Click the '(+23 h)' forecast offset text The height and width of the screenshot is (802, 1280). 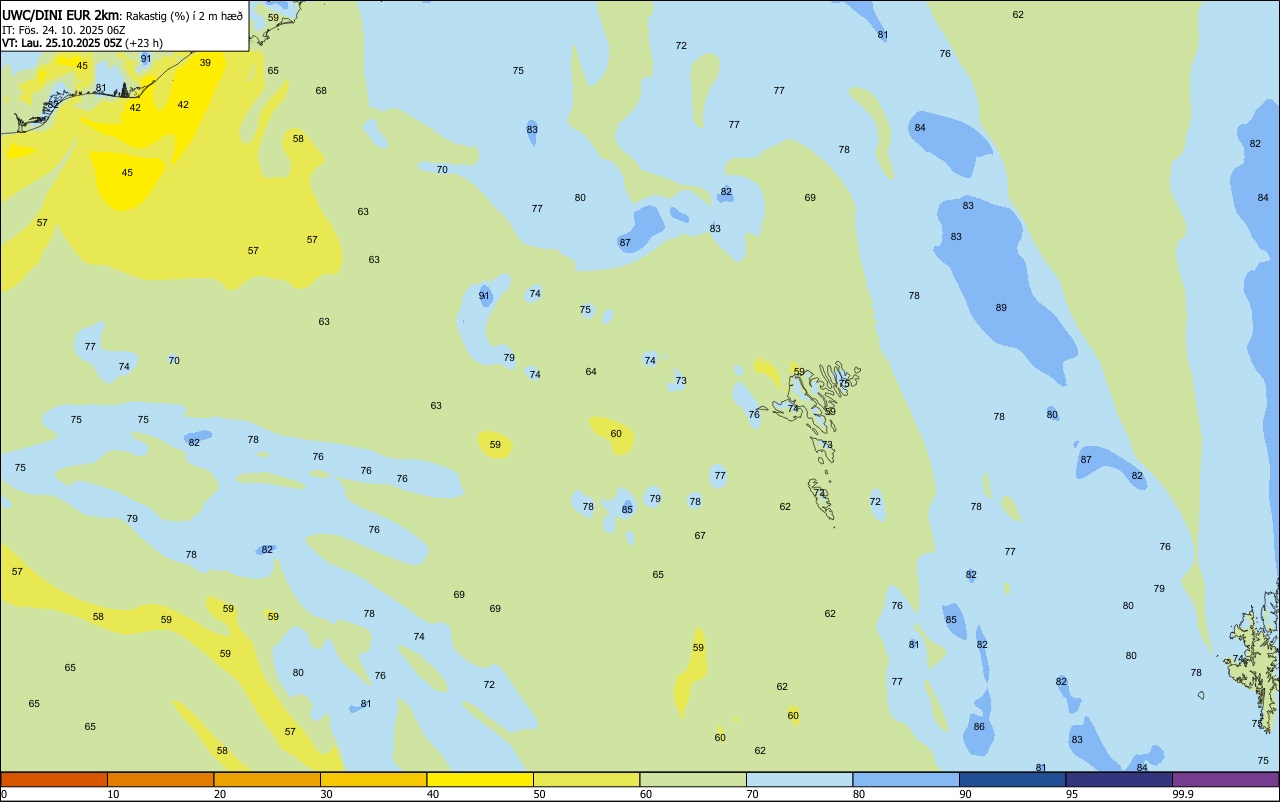pos(144,43)
